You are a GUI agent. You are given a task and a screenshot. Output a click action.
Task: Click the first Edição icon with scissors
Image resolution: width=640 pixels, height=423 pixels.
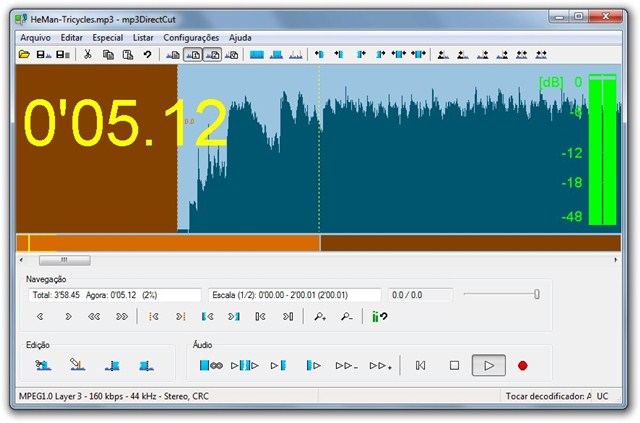[43, 365]
